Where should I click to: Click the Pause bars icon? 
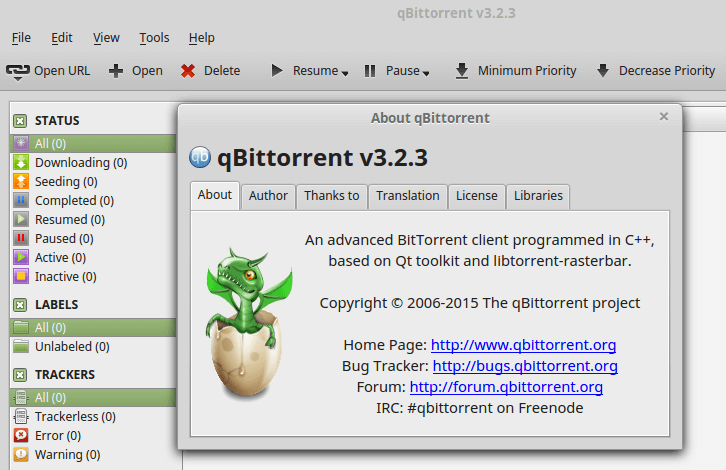pyautogui.click(x=370, y=71)
